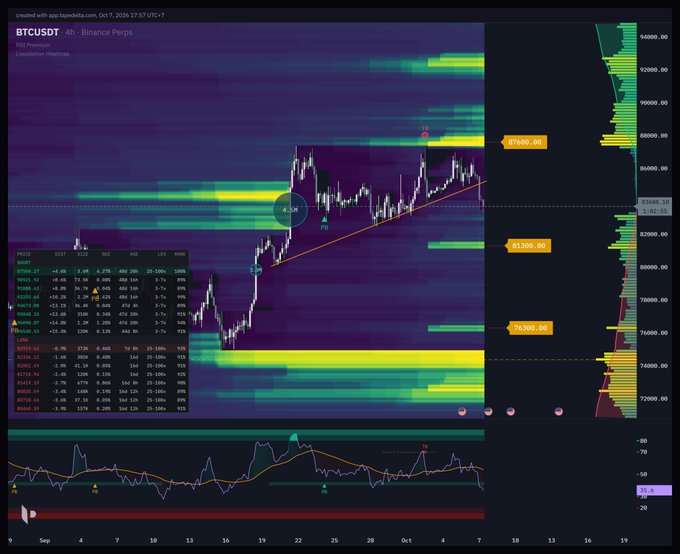This screenshot has width=680, height=554.
Task: Select the short row with +15.4% distance
Action: tap(101, 331)
